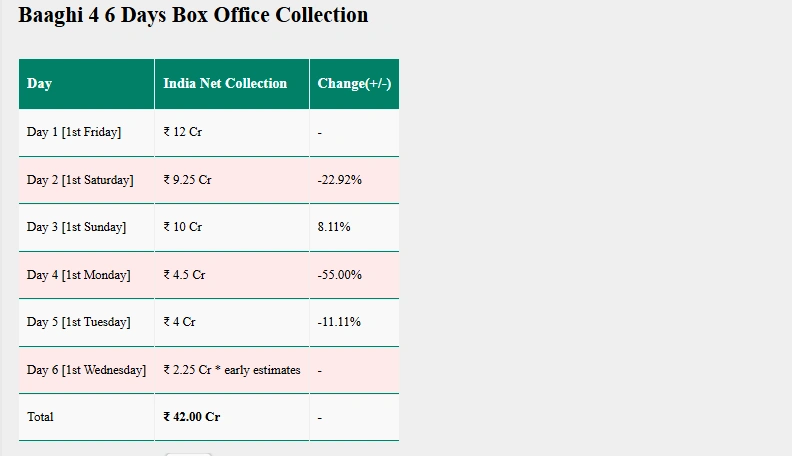Click the -22.92% change value

pos(339,180)
